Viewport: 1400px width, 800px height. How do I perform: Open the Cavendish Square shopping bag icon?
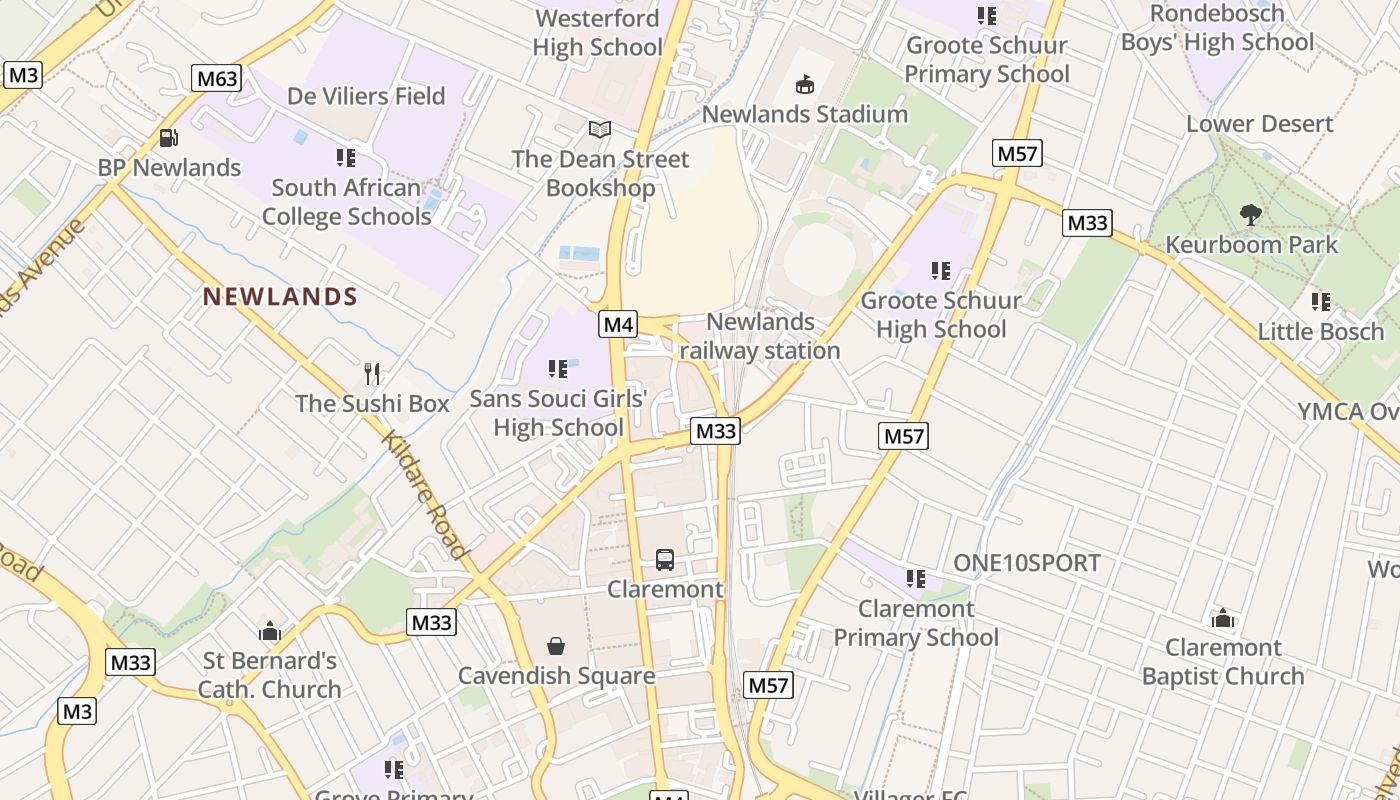pyautogui.click(x=556, y=647)
